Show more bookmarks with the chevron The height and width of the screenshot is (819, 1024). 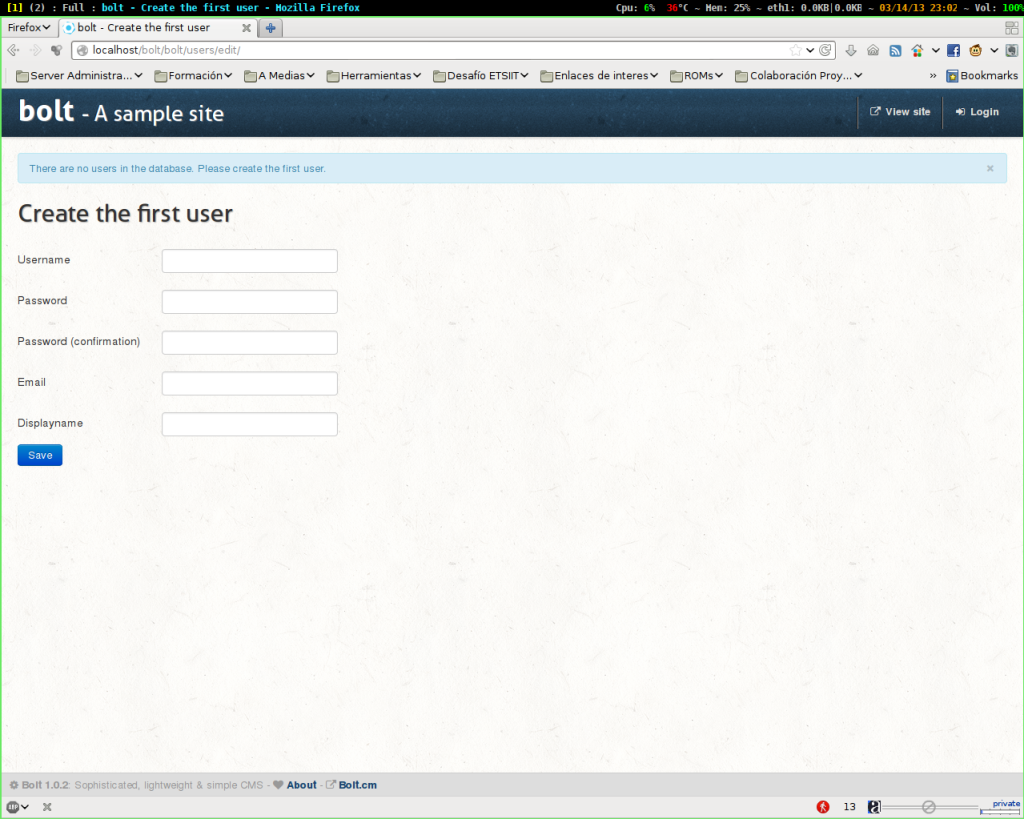[x=933, y=76]
